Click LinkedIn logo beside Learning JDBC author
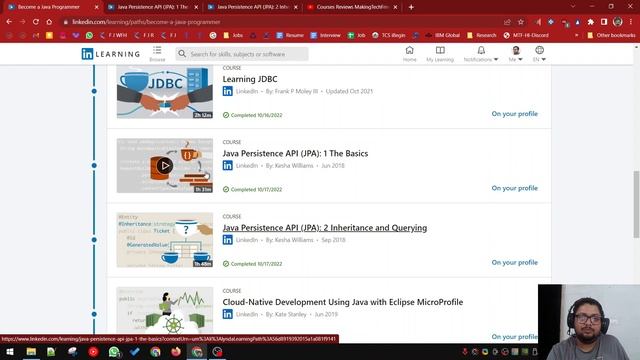The height and width of the screenshot is (360, 640). [228, 91]
